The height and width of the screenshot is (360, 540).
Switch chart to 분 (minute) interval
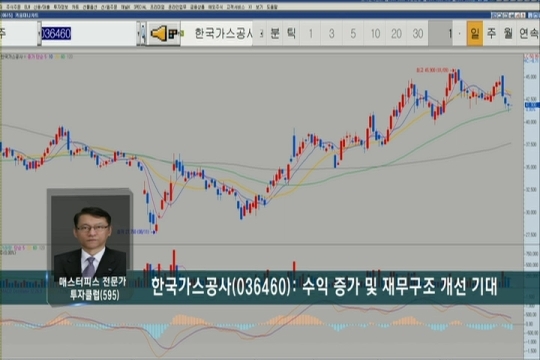[x=275, y=33]
